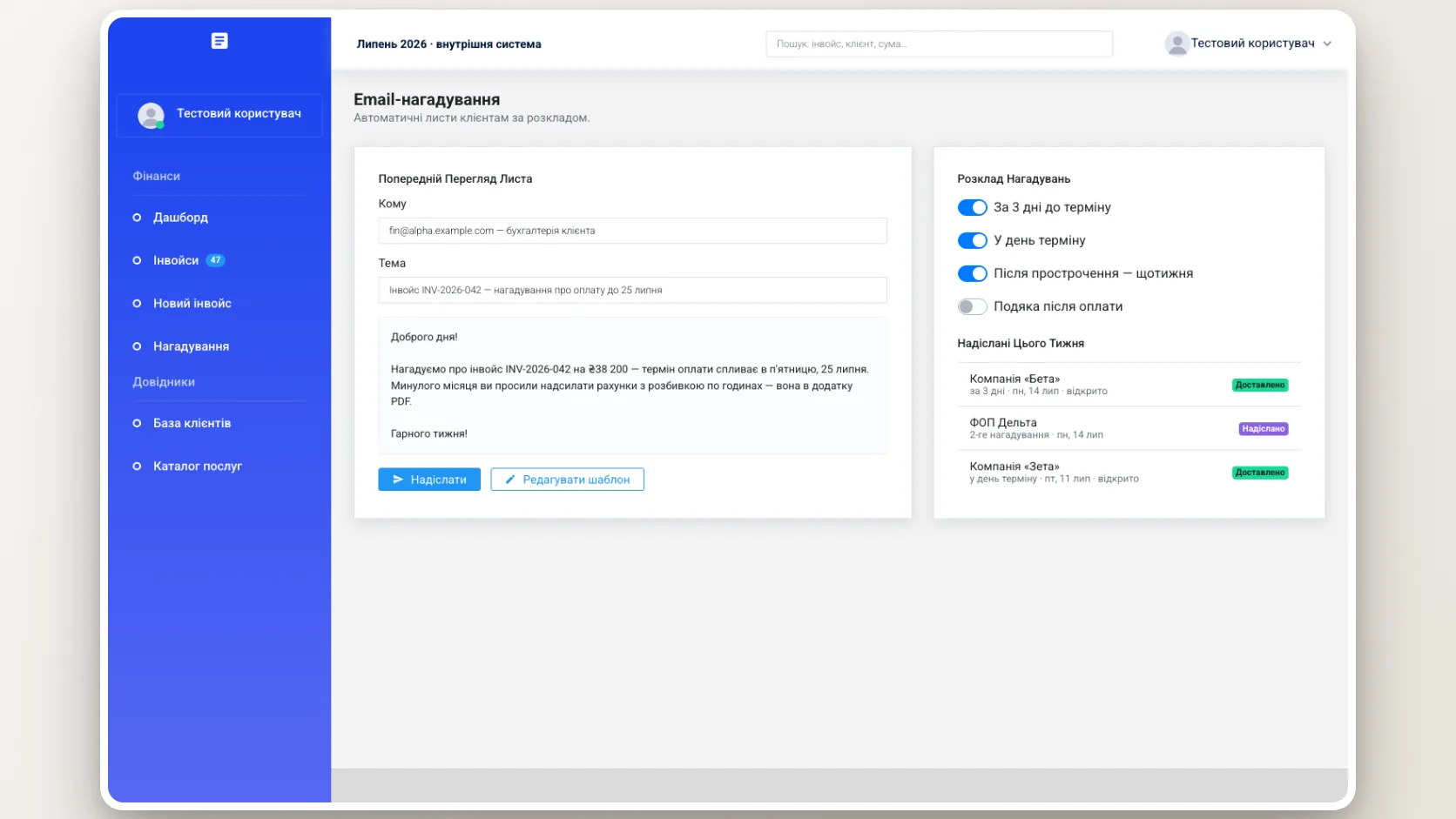Screen dimensions: 1456x819
Task: Click the Компанія «Бета» sent reminder row
Action: (1129, 385)
